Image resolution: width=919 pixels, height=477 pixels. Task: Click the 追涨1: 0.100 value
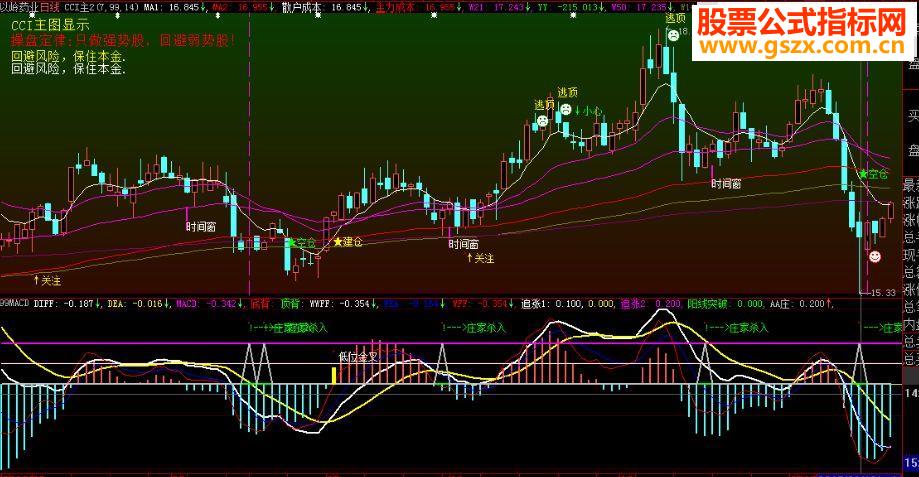pos(552,304)
